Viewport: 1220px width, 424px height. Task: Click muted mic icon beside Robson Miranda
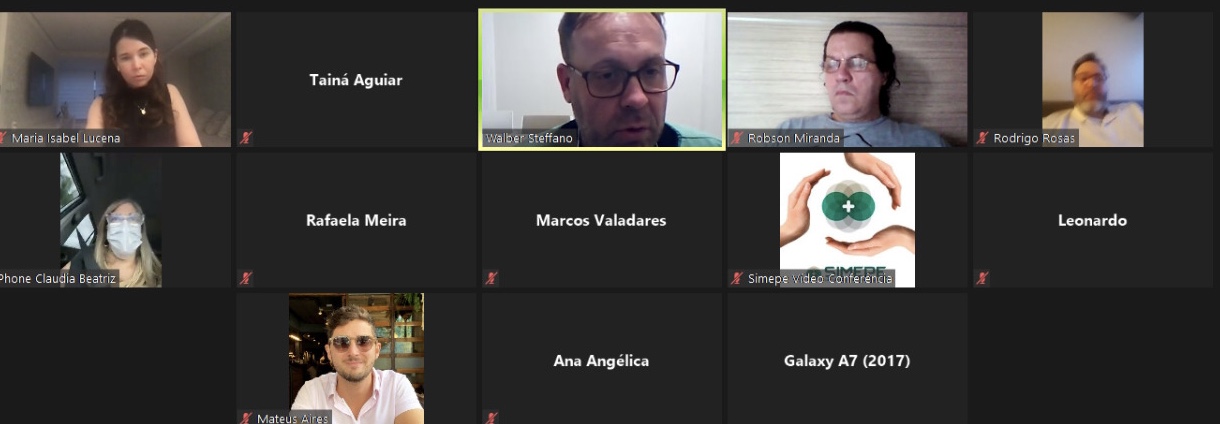737,138
